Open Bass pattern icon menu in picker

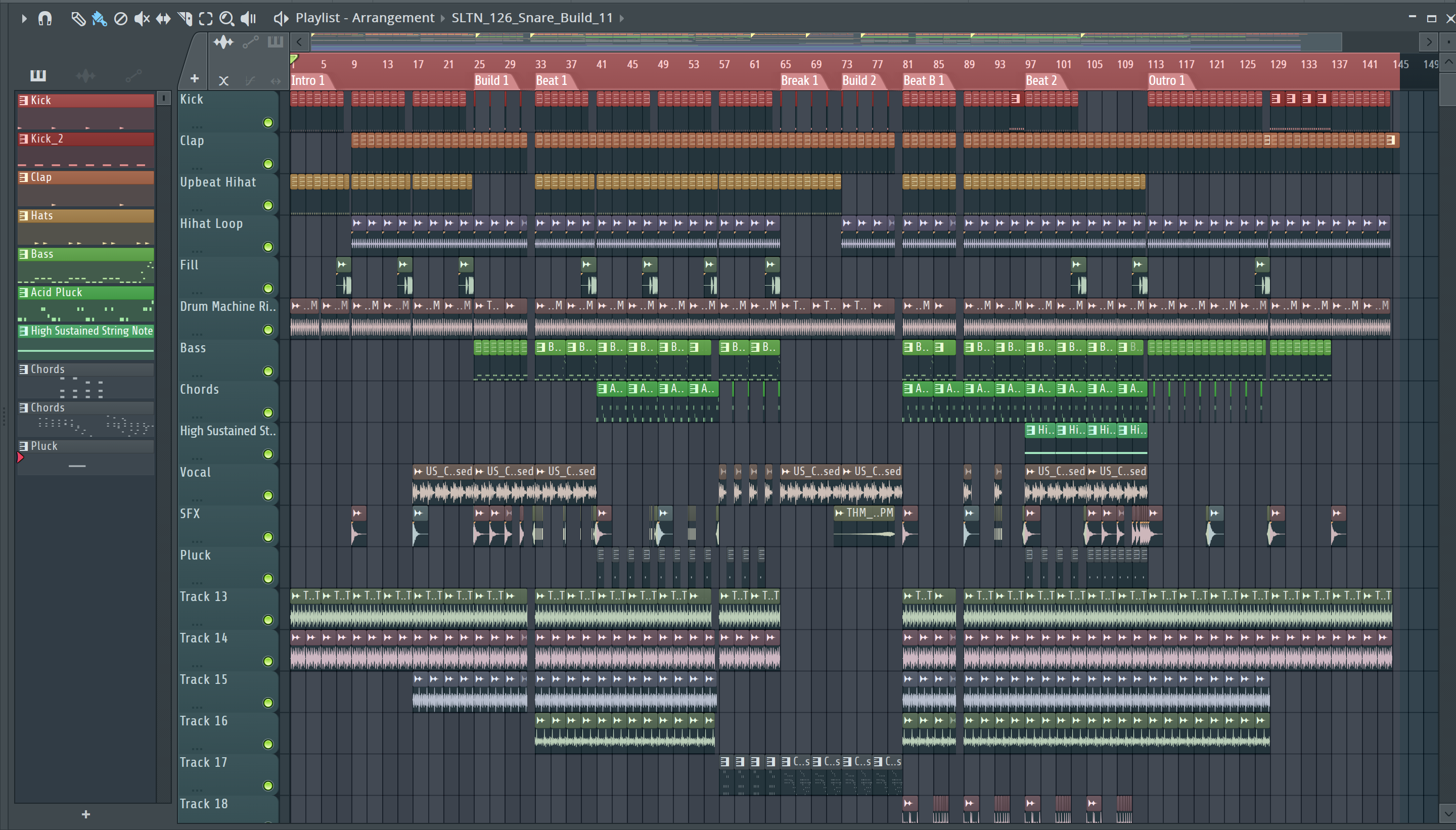click(23, 254)
